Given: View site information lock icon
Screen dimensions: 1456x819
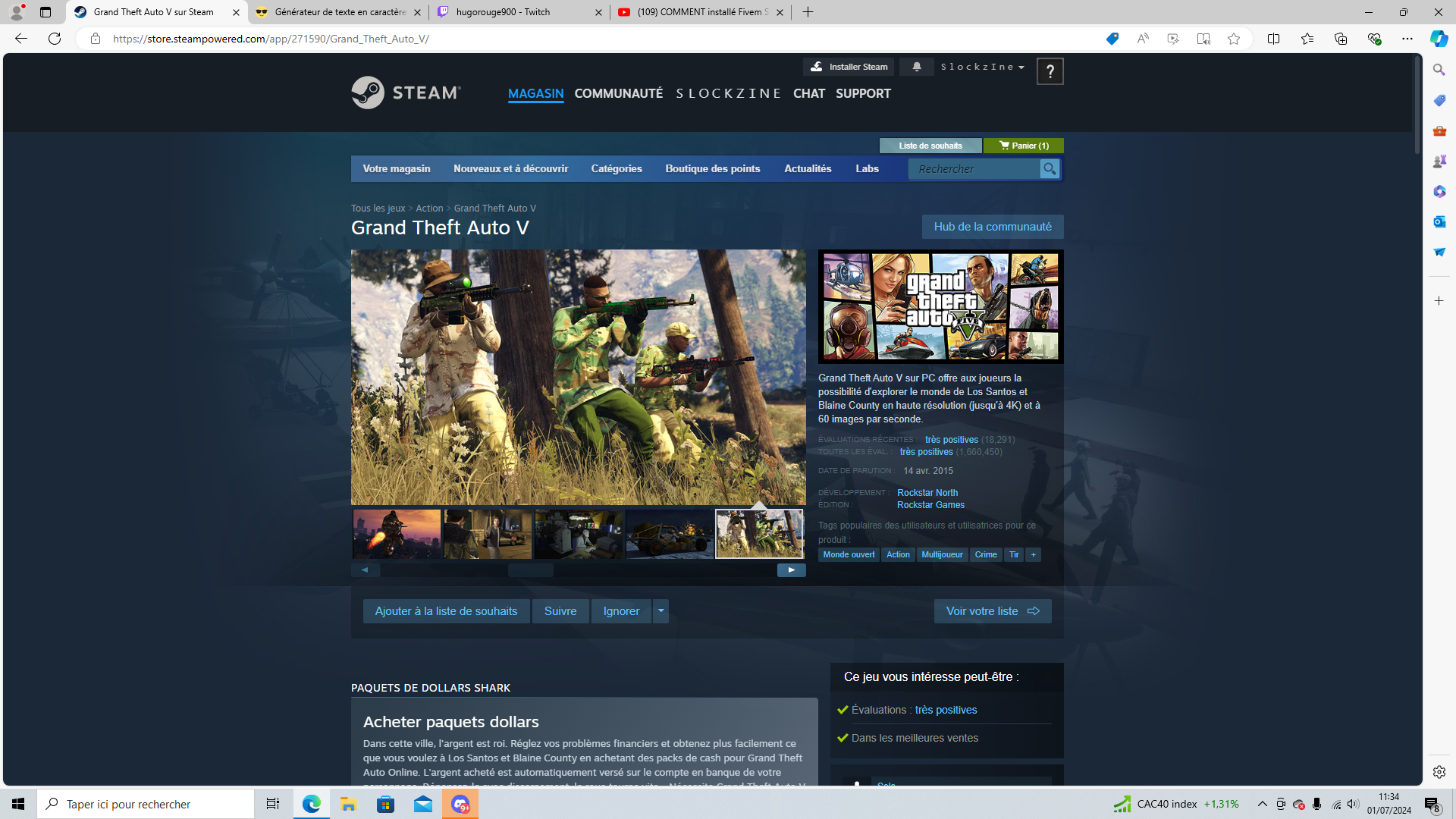Looking at the screenshot, I should (96, 39).
